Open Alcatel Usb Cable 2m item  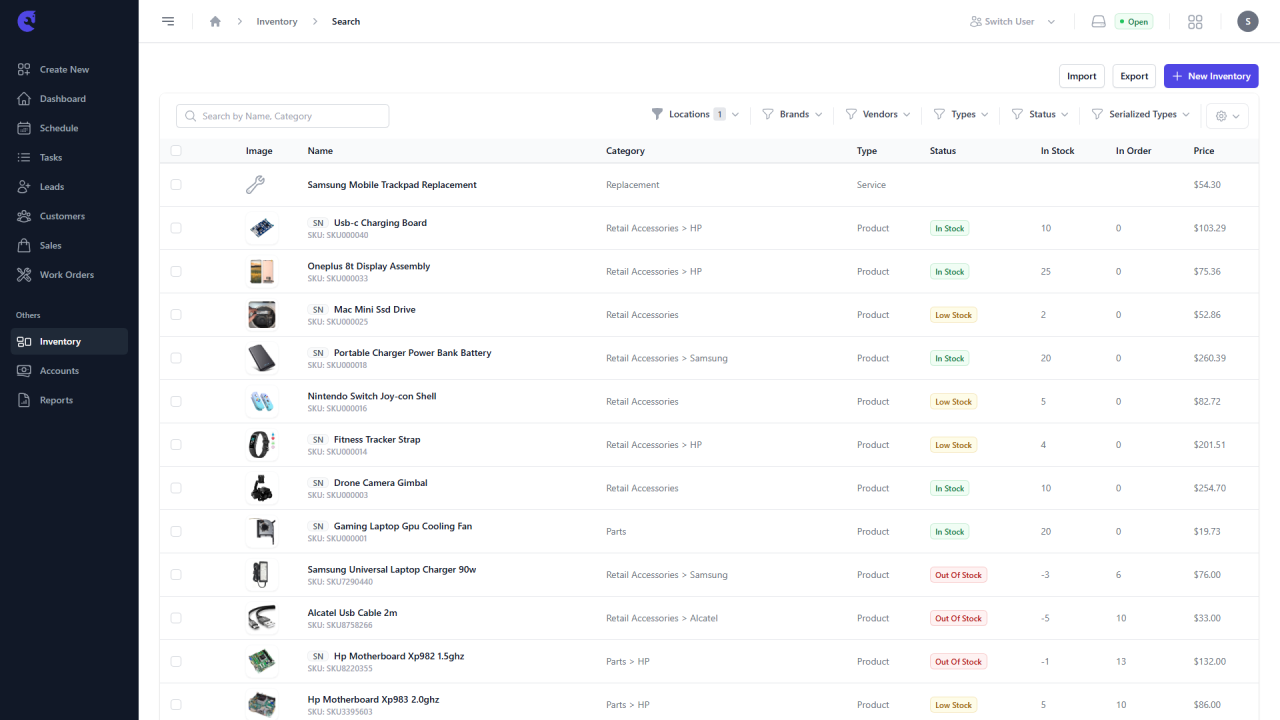tap(352, 613)
